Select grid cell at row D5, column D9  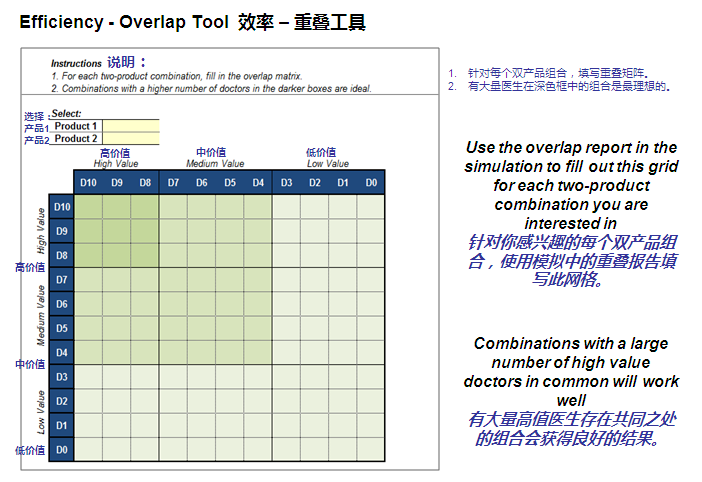(117, 328)
